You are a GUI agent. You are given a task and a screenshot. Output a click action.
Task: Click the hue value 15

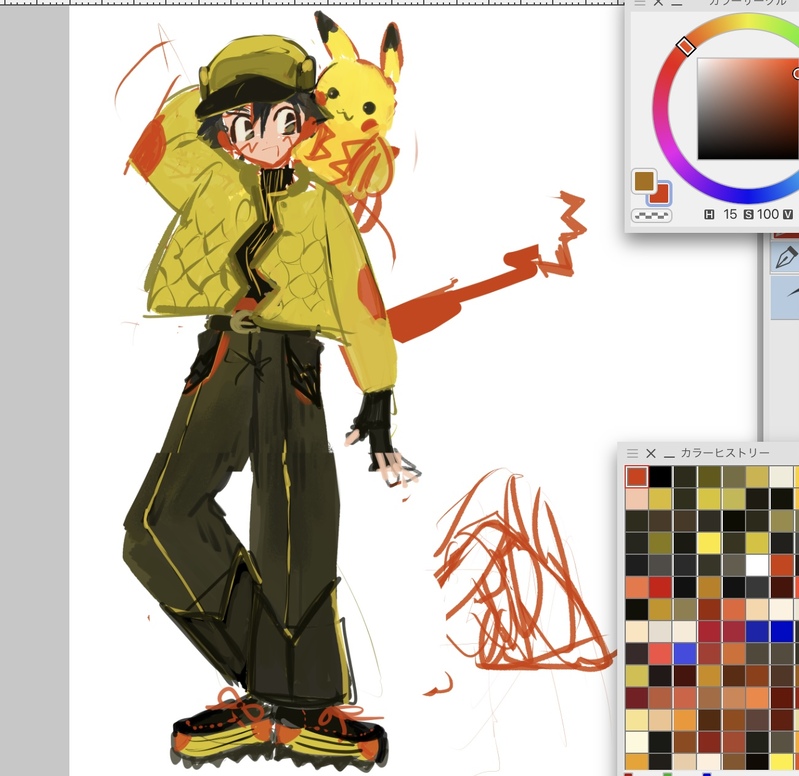click(730, 215)
